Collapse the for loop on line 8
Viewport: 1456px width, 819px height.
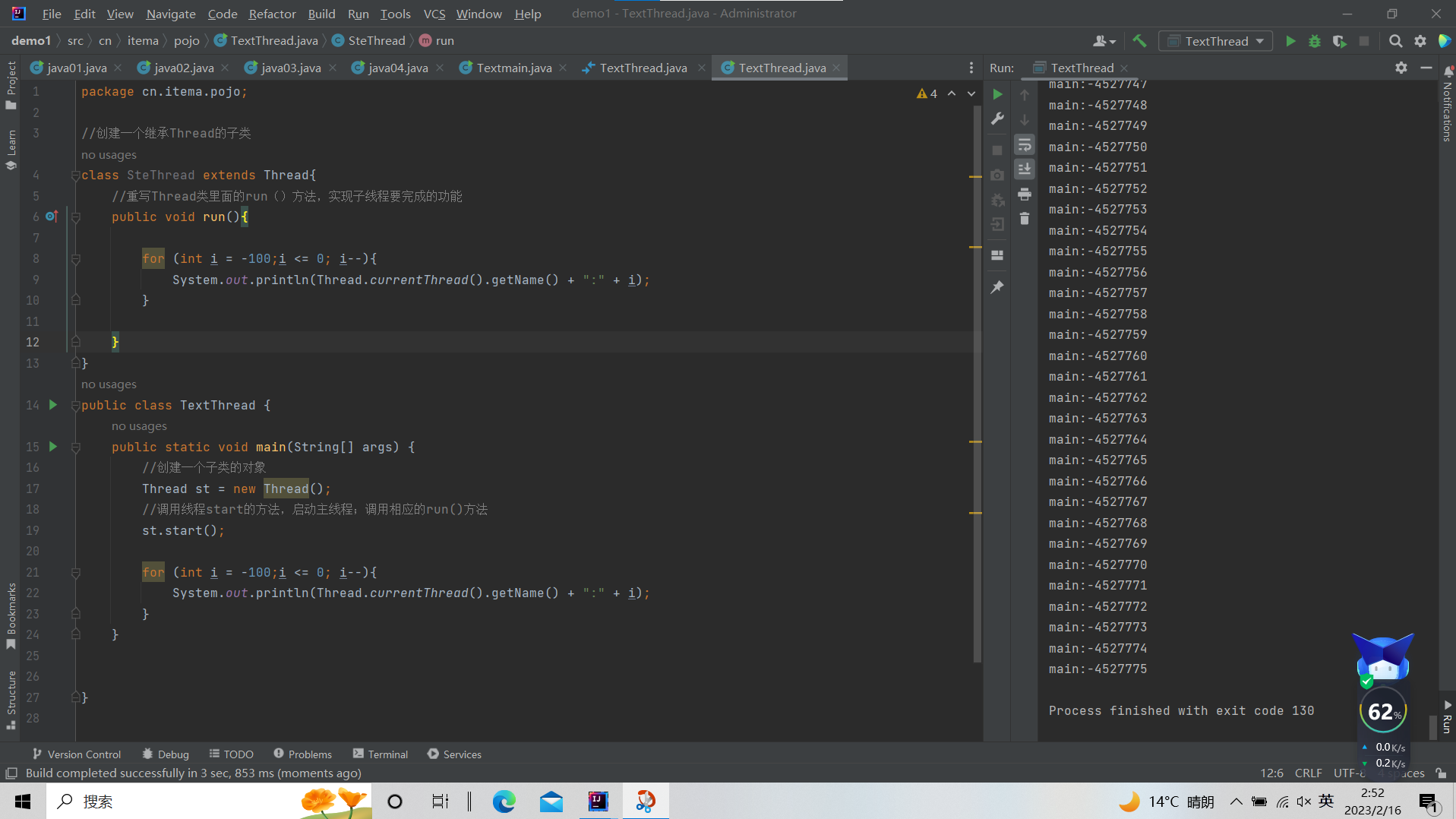(x=76, y=259)
